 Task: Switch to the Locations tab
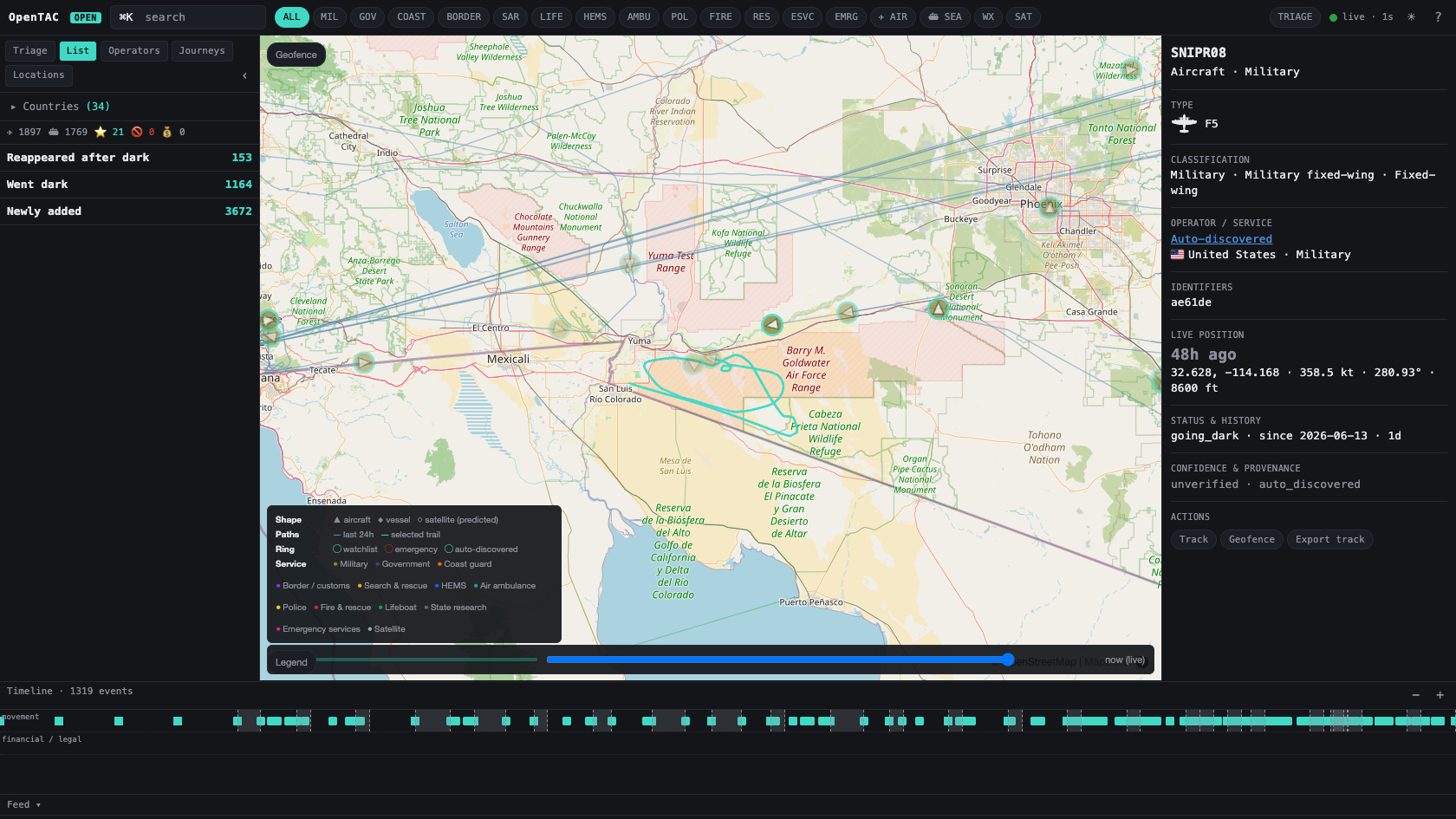tap(39, 75)
